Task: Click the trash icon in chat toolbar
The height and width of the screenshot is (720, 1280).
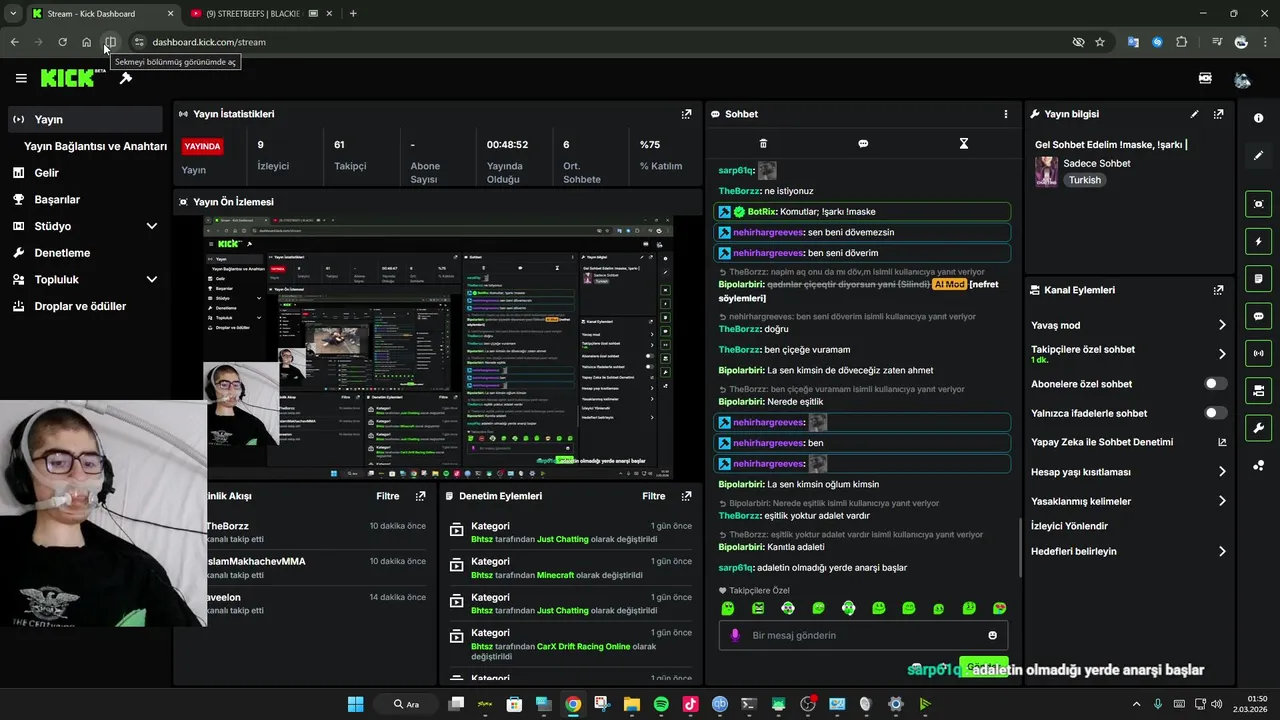Action: (x=763, y=144)
